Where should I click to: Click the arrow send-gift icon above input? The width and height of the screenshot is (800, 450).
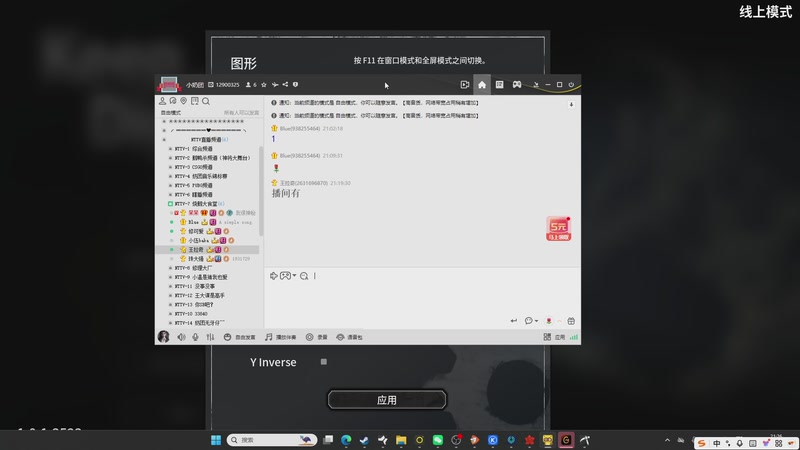click(273, 276)
